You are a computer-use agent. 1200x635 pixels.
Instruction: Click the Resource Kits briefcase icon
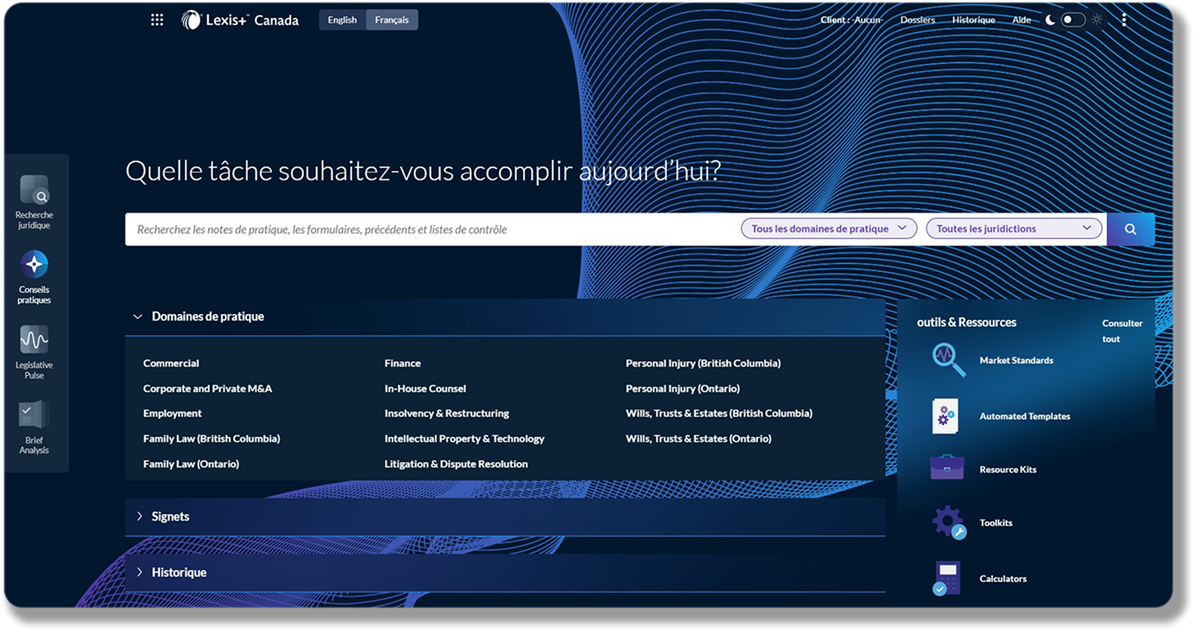[x=946, y=469]
